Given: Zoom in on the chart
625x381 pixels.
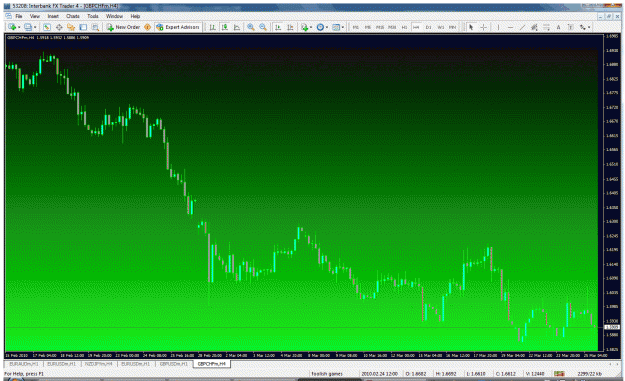Looking at the screenshot, I should click(251, 27).
